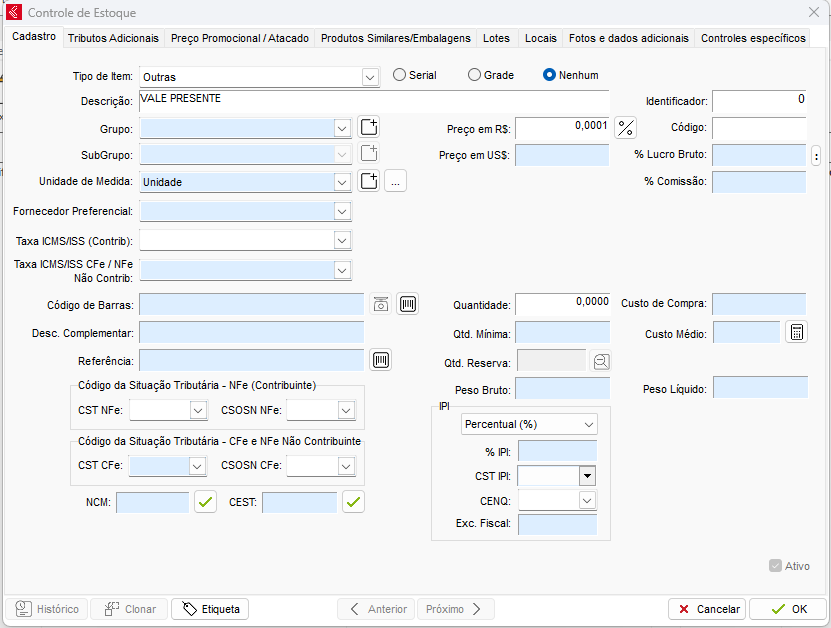
Task: Open the Fornecedor Preferencial dropdown
Action: [342, 211]
